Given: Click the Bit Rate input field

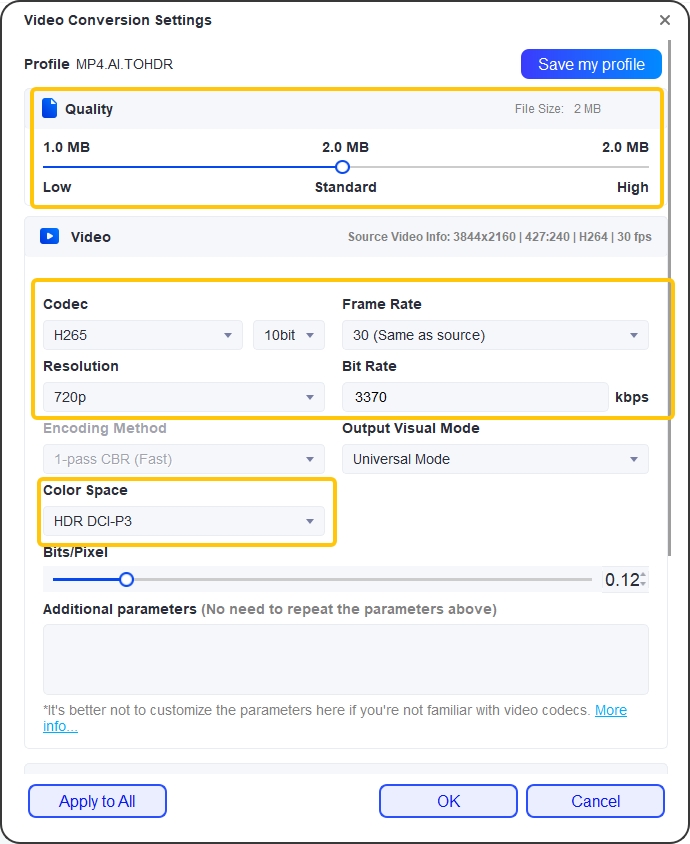Looking at the screenshot, I should click(475, 397).
